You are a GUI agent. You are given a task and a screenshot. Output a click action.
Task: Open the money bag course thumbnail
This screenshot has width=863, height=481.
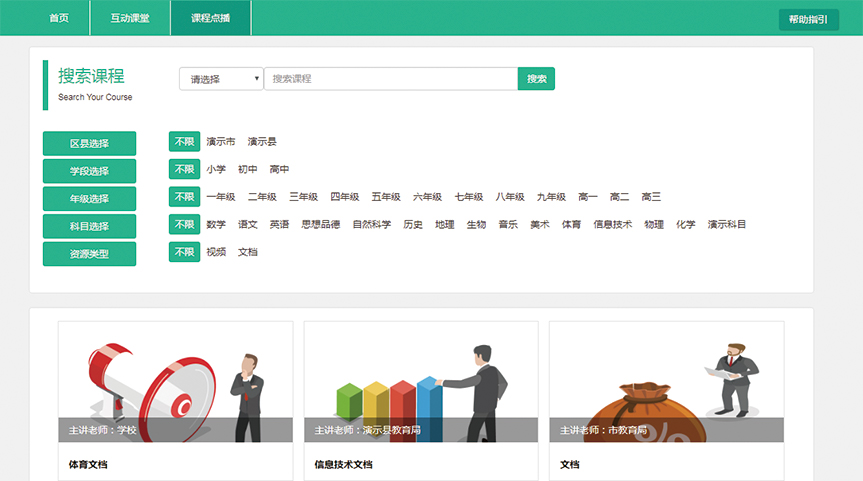click(667, 382)
